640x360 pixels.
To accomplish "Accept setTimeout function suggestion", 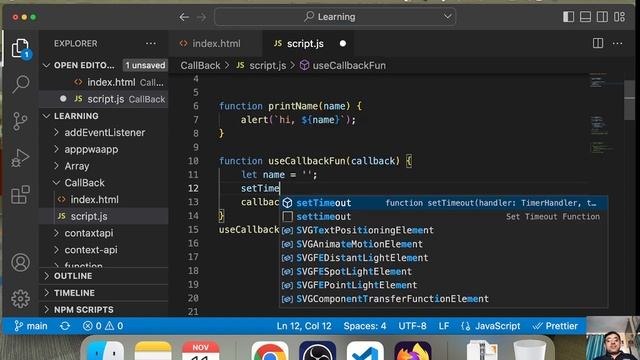I will click(444, 203).
